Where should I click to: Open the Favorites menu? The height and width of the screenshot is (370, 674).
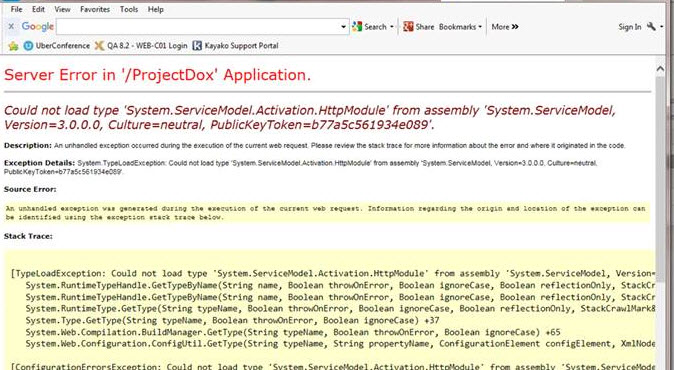click(x=95, y=9)
